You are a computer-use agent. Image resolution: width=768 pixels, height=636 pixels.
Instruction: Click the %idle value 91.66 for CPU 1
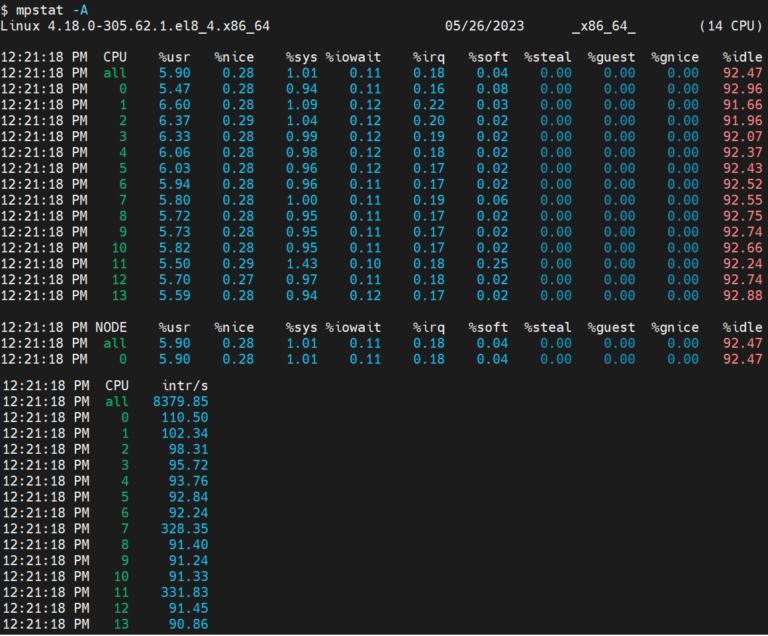pos(742,104)
